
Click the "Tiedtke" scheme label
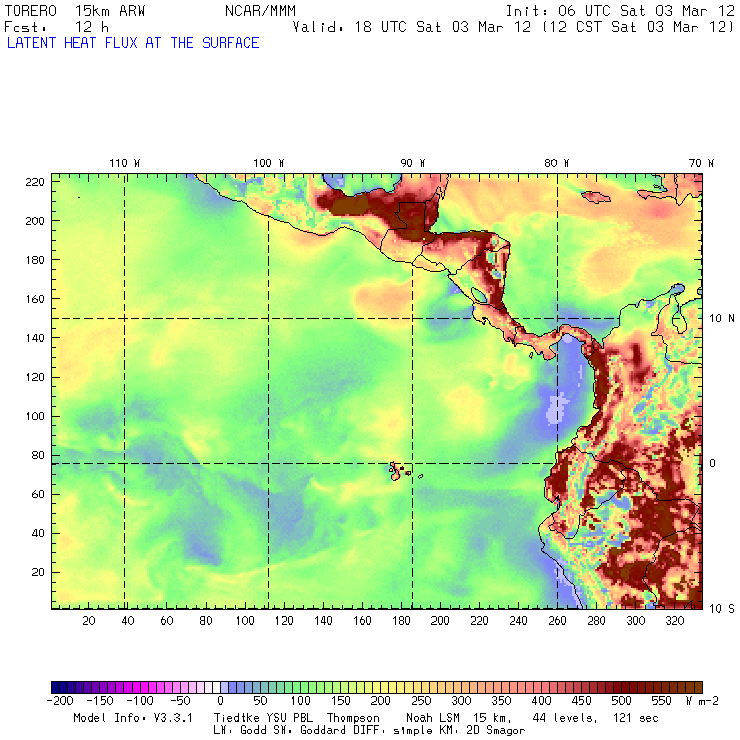(x=236, y=718)
